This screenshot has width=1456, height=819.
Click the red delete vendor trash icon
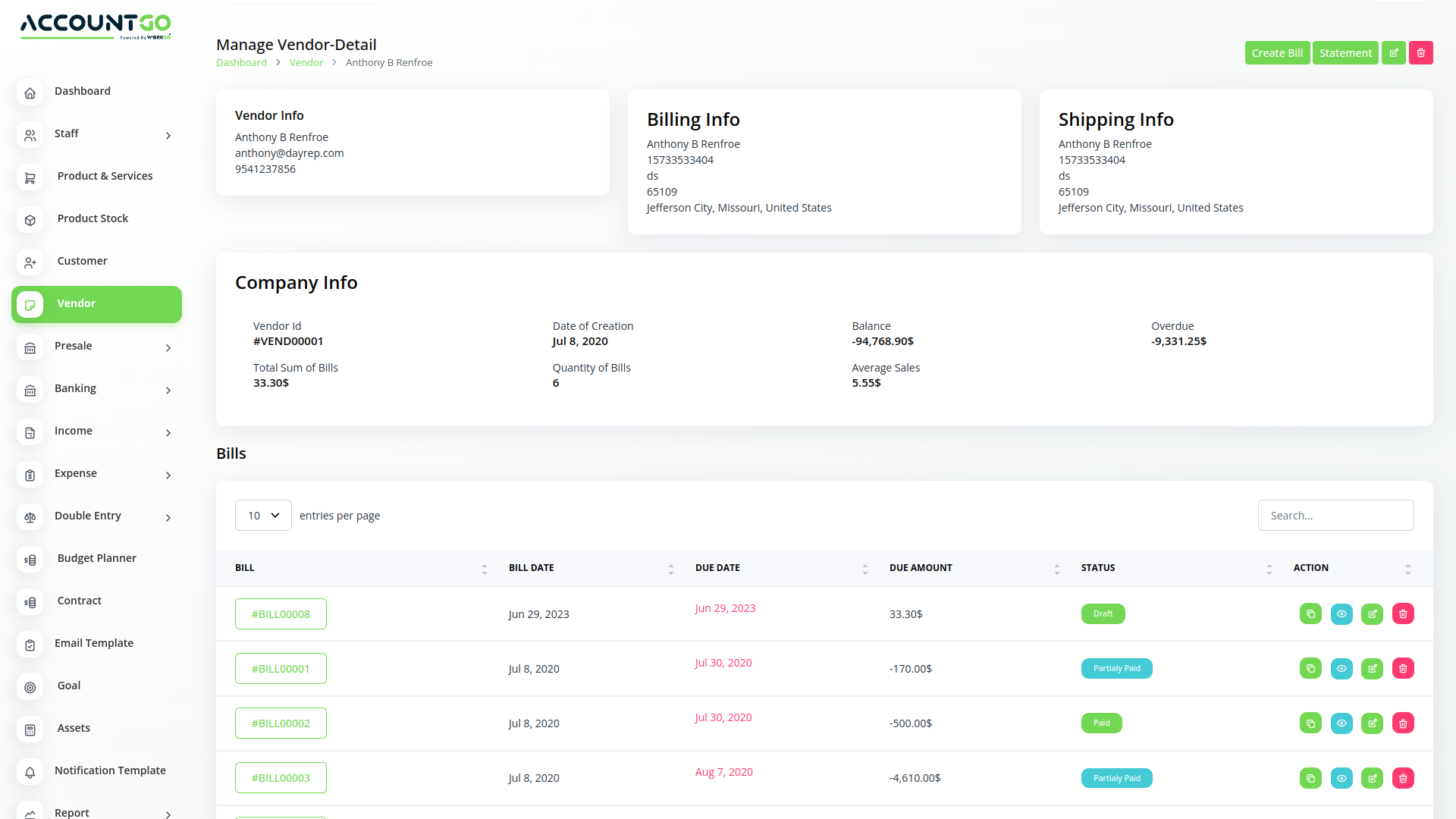pyautogui.click(x=1420, y=53)
